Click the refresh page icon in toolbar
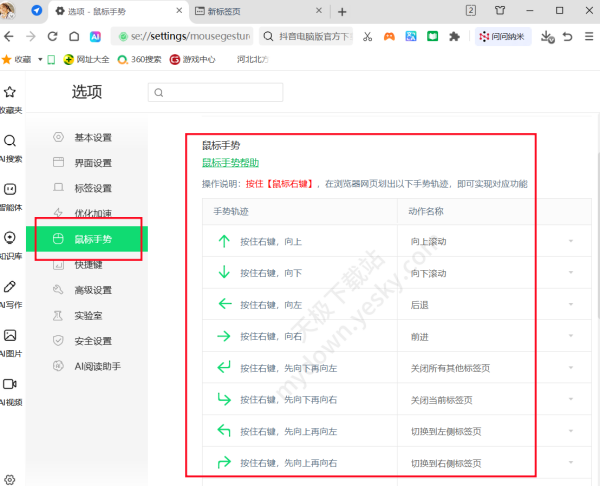This screenshot has width=600, height=486. 49,36
